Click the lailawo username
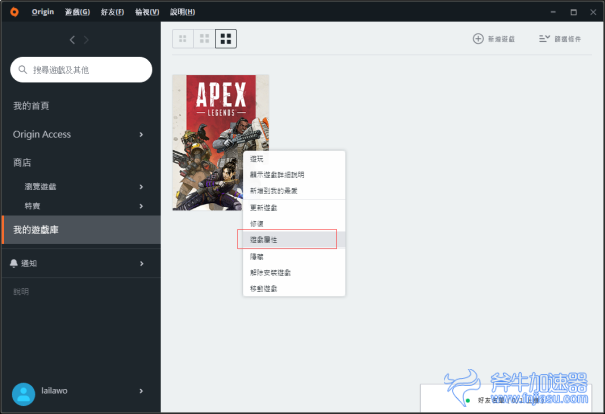Viewport: 605px width, 414px height. [x=54, y=390]
